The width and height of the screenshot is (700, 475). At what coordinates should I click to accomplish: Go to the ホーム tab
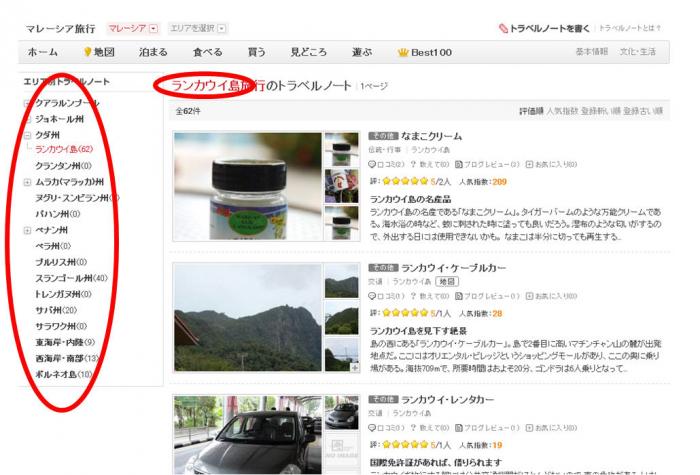point(43,52)
